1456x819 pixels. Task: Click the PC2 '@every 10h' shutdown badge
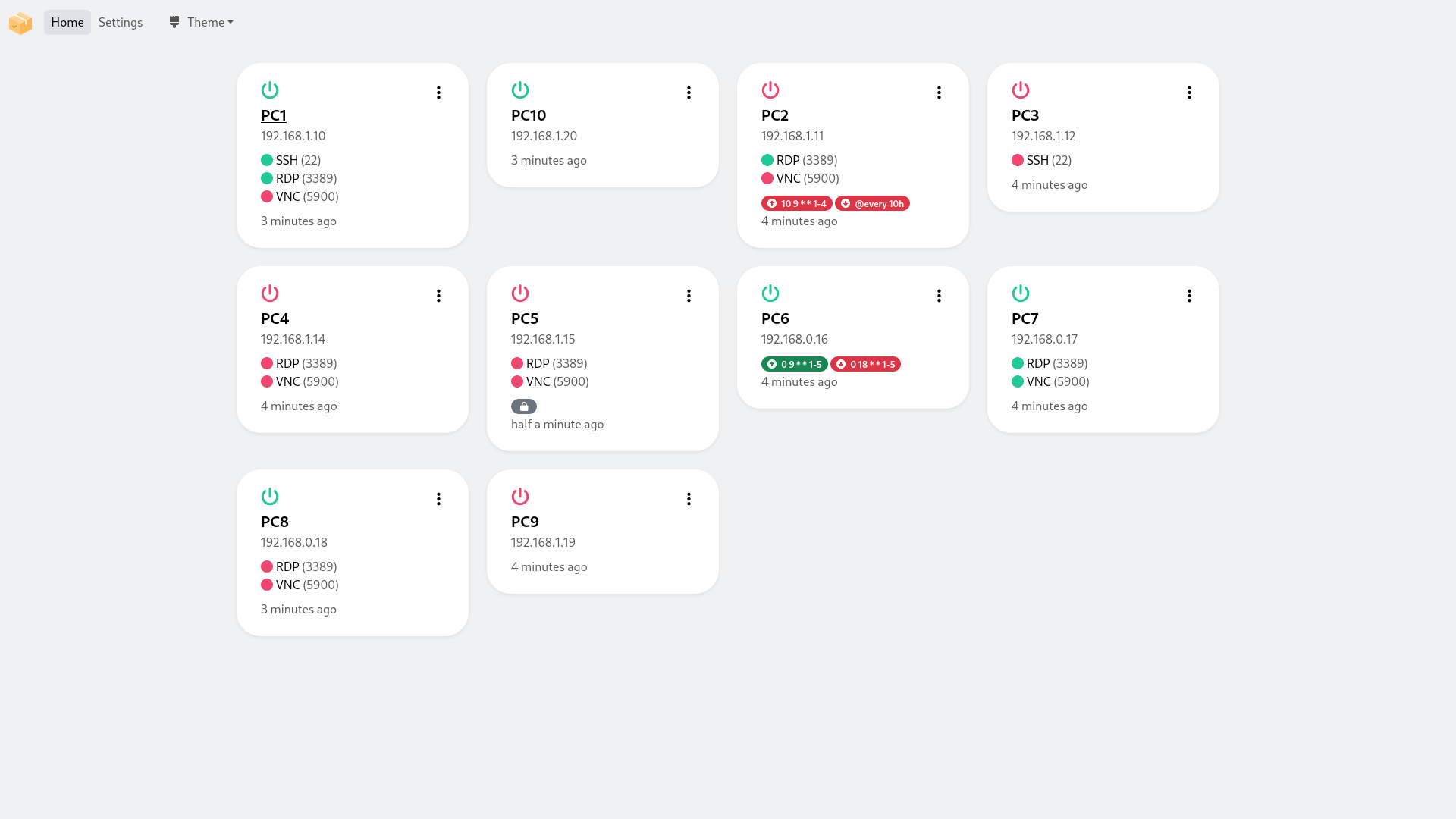tap(872, 203)
